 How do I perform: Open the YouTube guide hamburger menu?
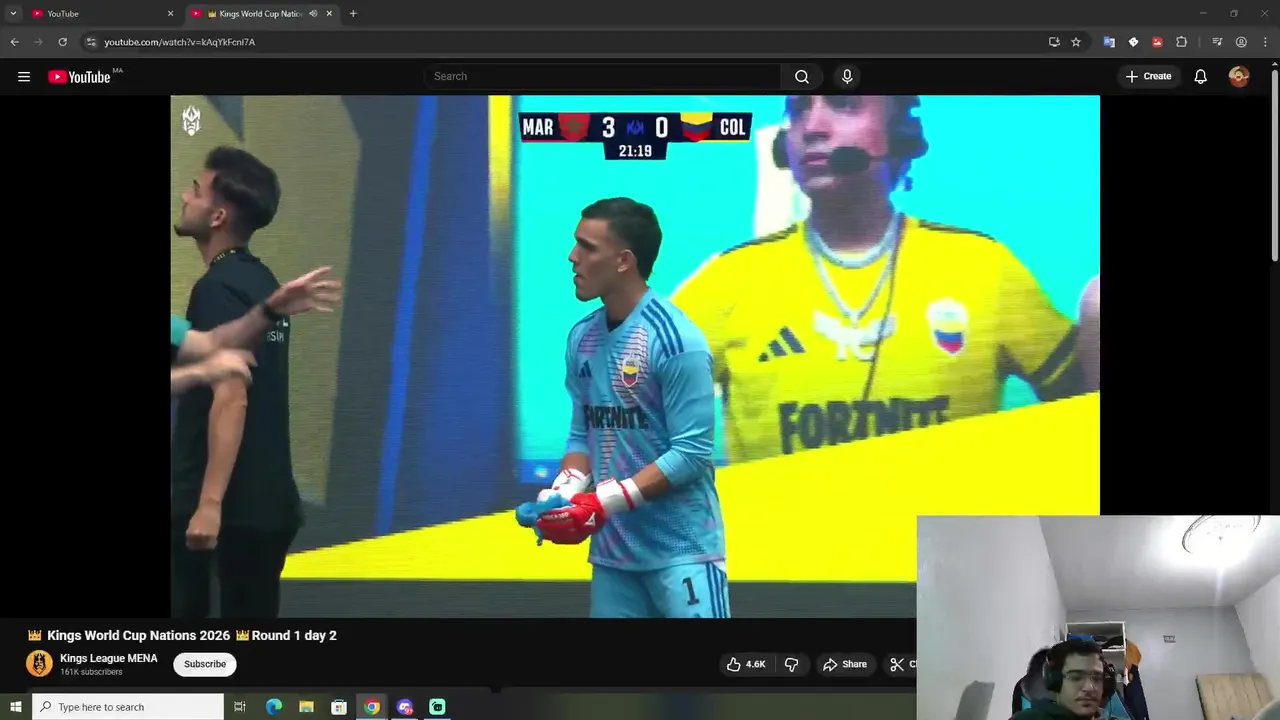24,77
